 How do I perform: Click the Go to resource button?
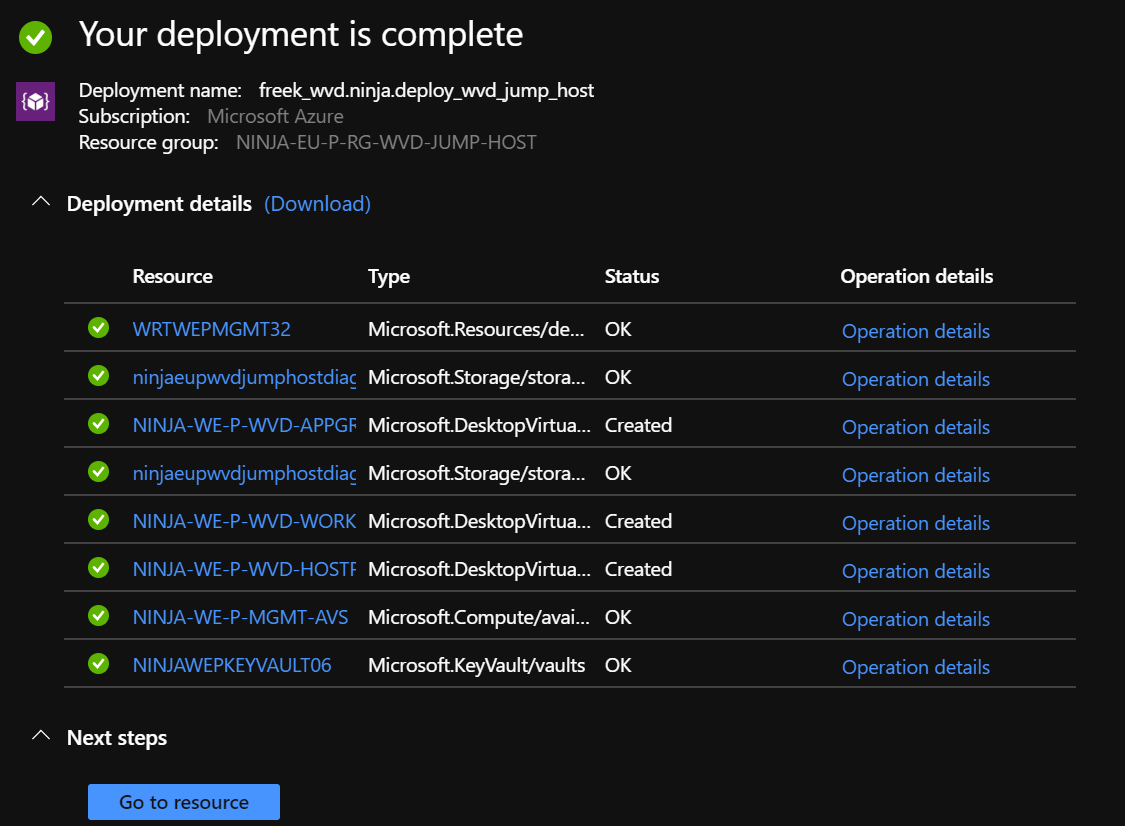184,802
